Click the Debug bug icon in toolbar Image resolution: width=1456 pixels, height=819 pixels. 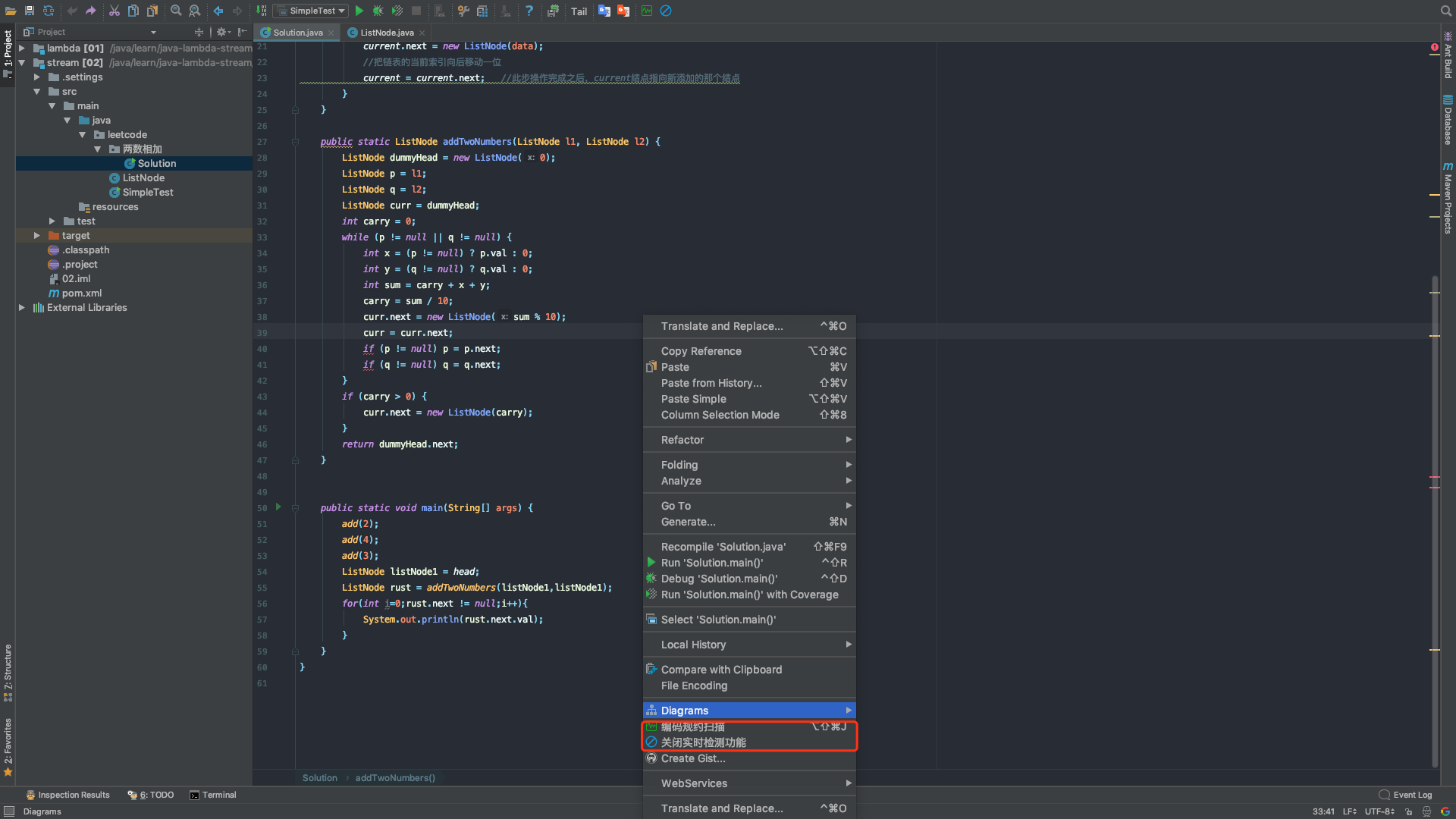click(x=378, y=11)
